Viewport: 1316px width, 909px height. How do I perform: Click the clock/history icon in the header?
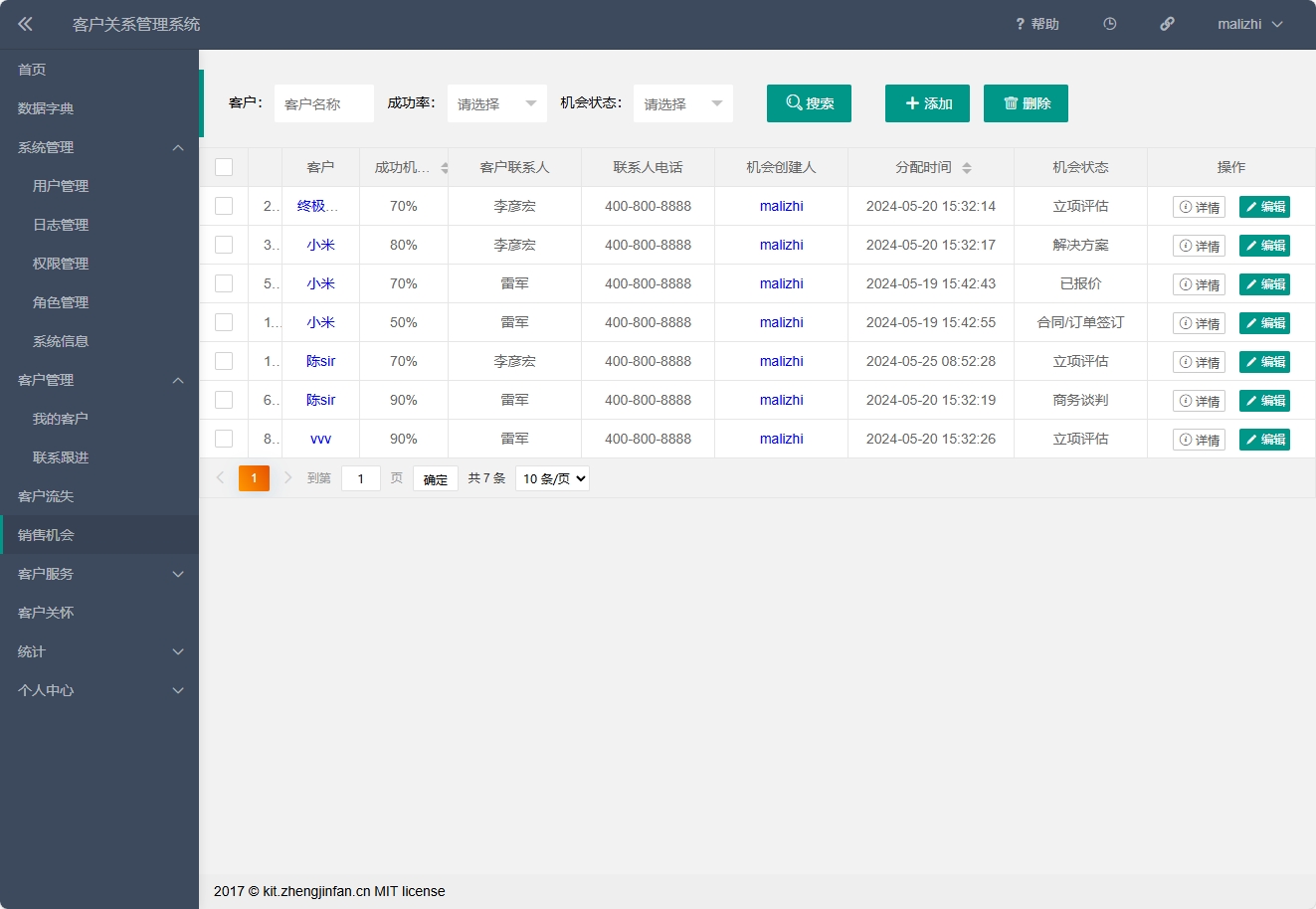tap(1109, 24)
